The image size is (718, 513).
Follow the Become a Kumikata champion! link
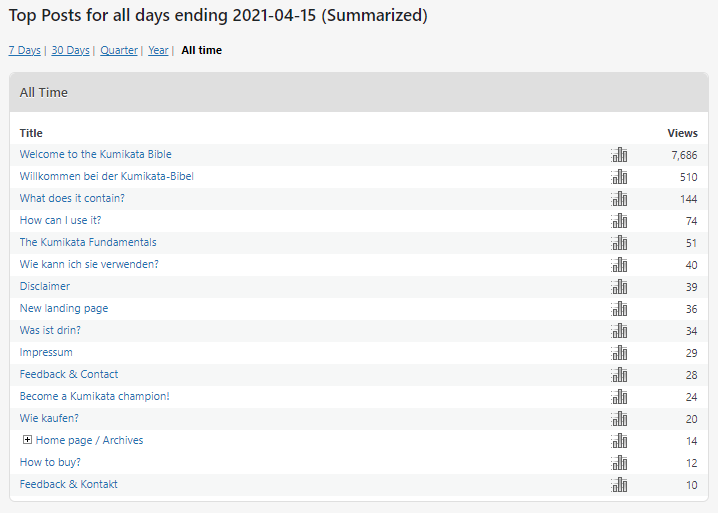point(95,397)
